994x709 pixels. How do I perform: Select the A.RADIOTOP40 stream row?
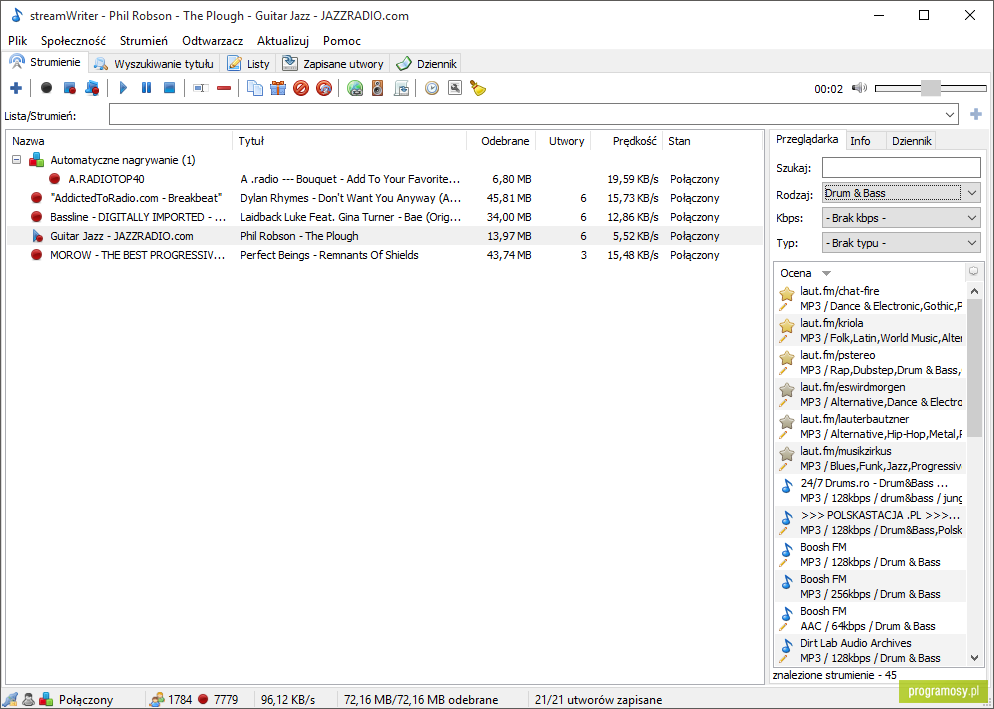384,179
